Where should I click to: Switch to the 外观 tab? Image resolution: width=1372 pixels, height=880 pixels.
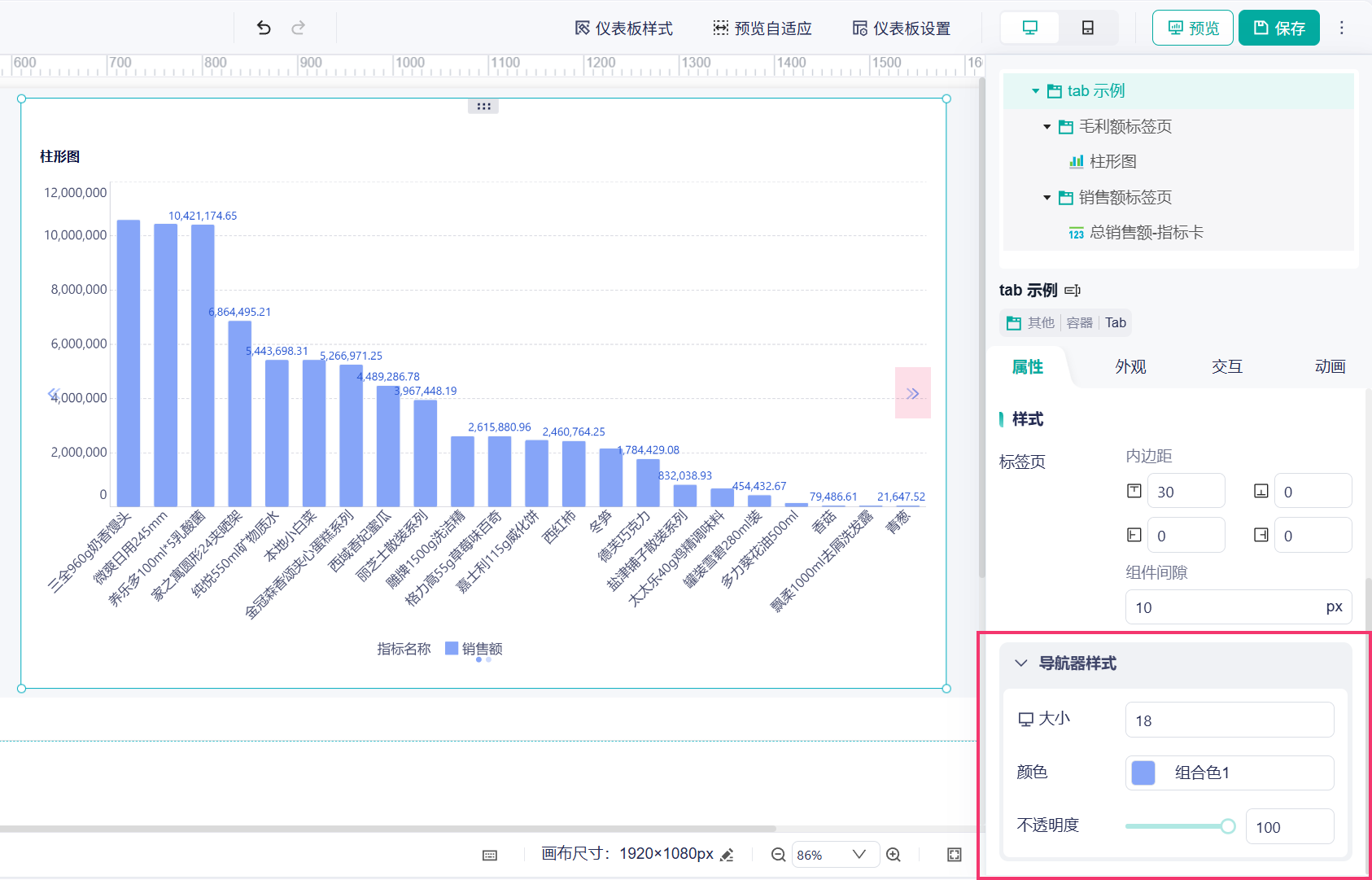1131,366
